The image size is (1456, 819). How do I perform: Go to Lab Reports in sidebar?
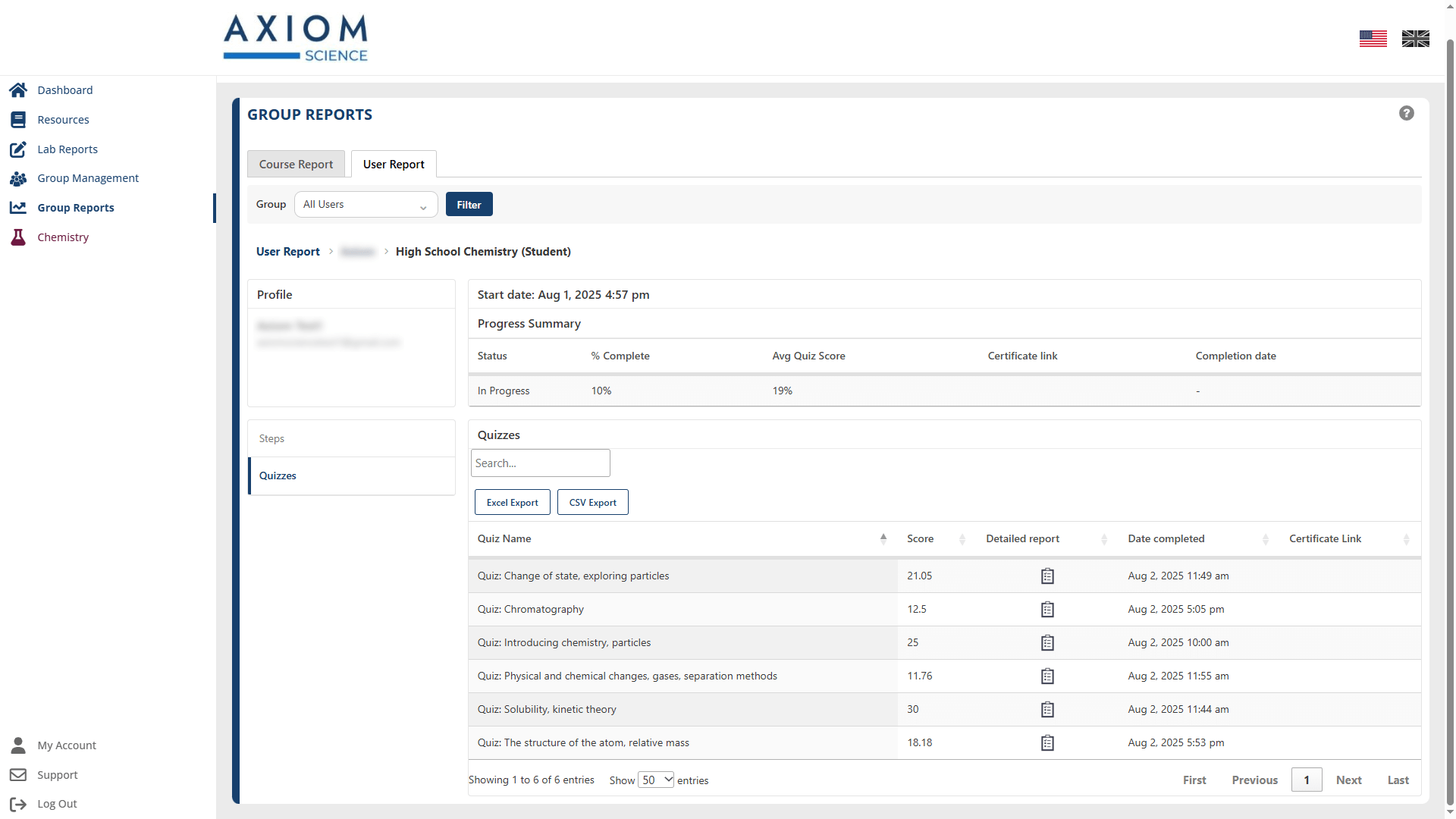(x=67, y=149)
